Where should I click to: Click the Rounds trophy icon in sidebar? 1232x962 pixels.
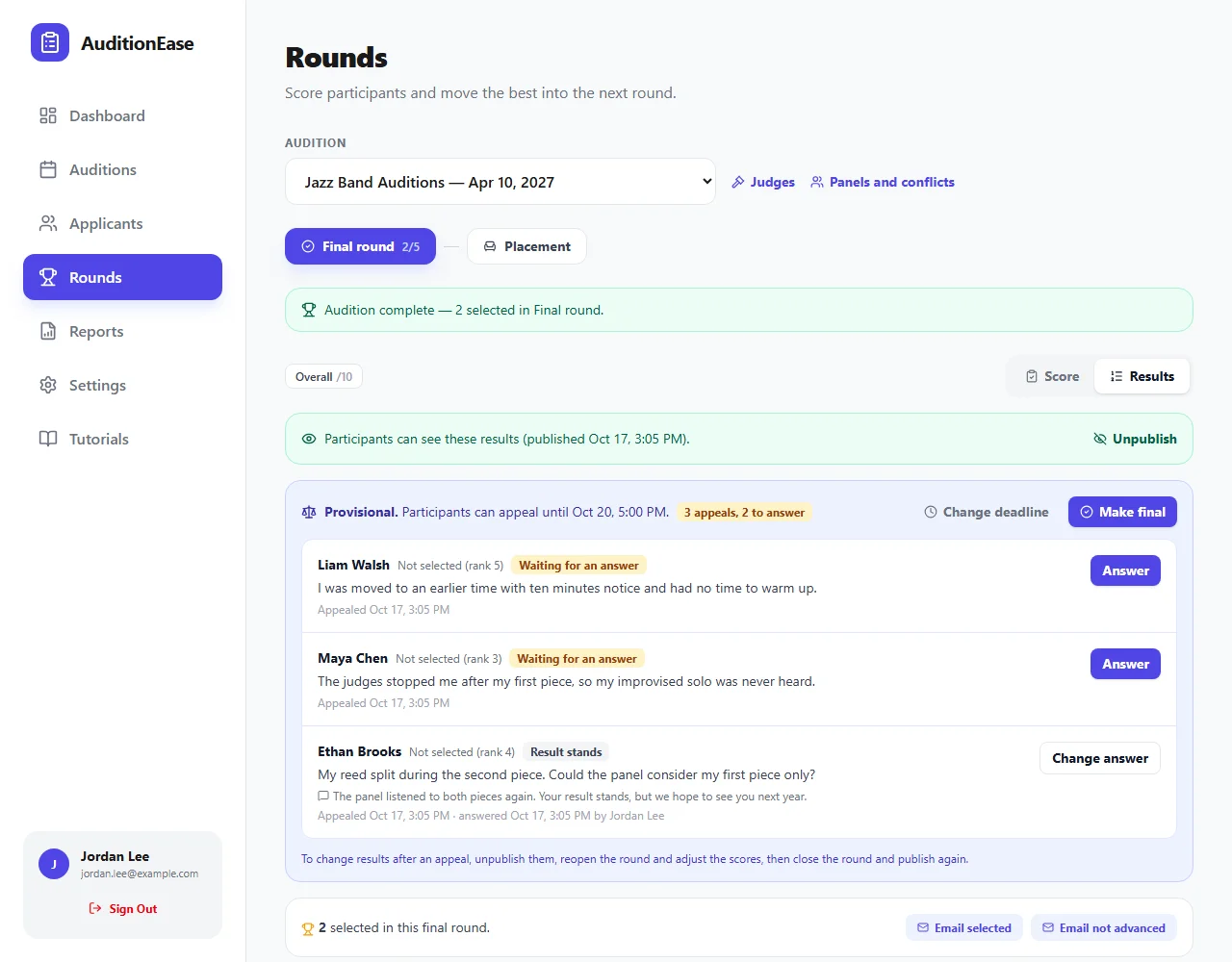pyautogui.click(x=48, y=277)
